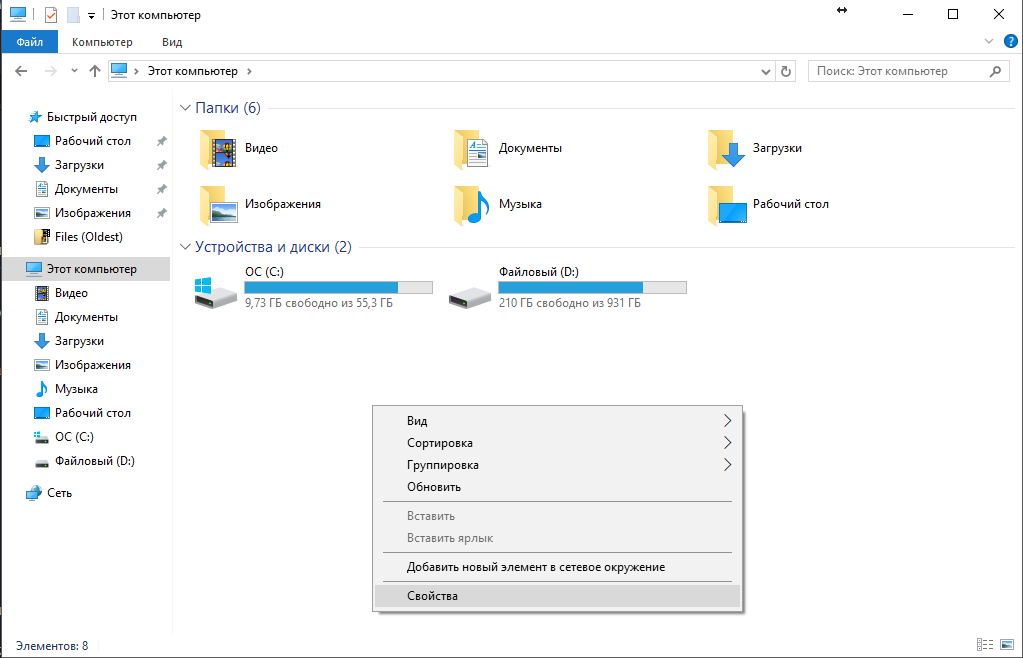The width and height of the screenshot is (1023, 658).
Task: Click the Быстрый доступ star item
Action: [82, 117]
